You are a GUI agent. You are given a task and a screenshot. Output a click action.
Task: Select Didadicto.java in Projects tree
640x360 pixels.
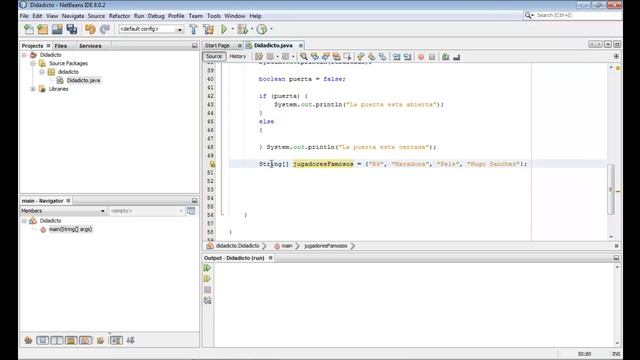click(x=83, y=80)
